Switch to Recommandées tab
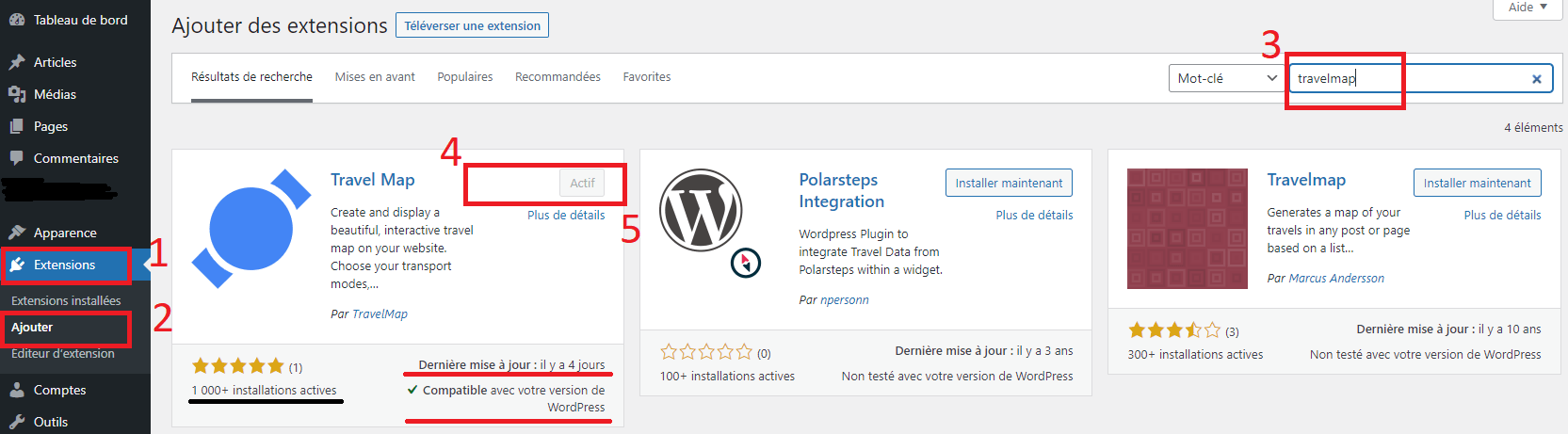The image size is (1568, 434). [x=558, y=77]
